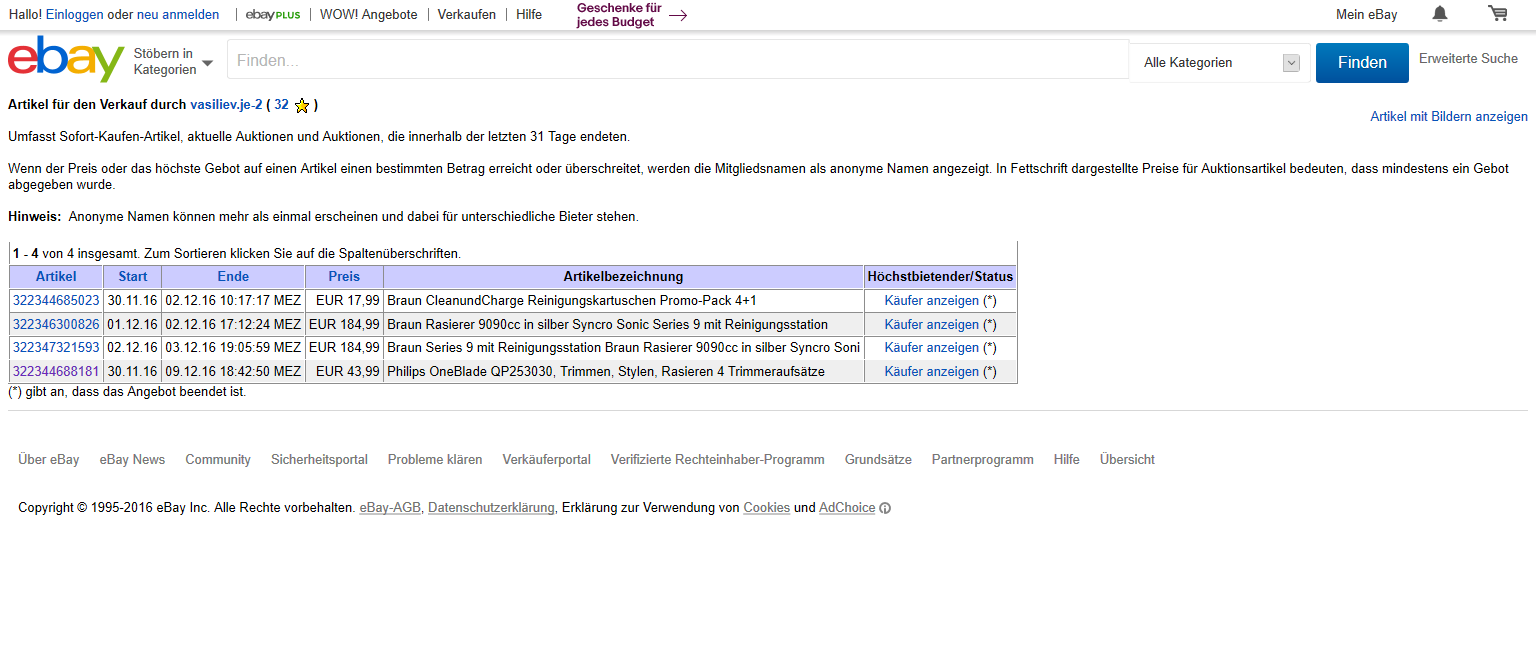
Task: Open Hilfe in the top menu
Action: (x=529, y=14)
